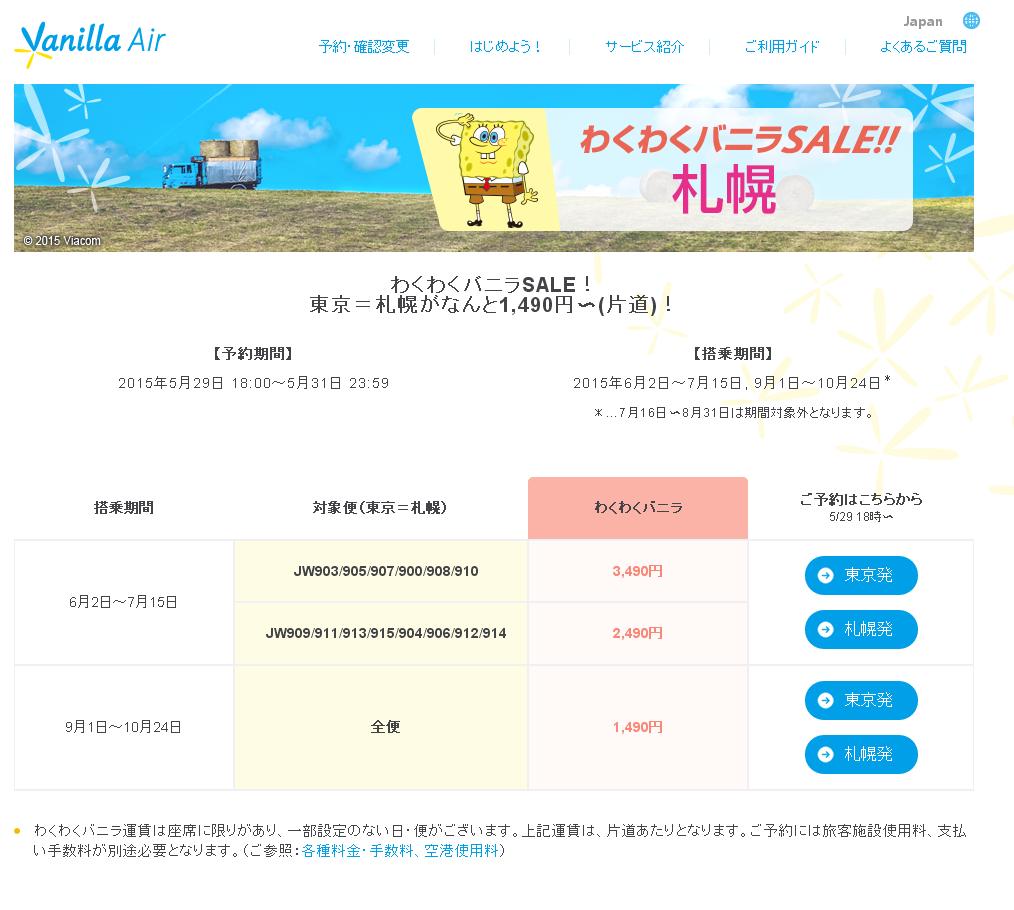The width and height of the screenshot is (1014, 910).
Task: Select headline 東京＝札幌がなんと1,490円〜(片道)！
Action: point(491,305)
